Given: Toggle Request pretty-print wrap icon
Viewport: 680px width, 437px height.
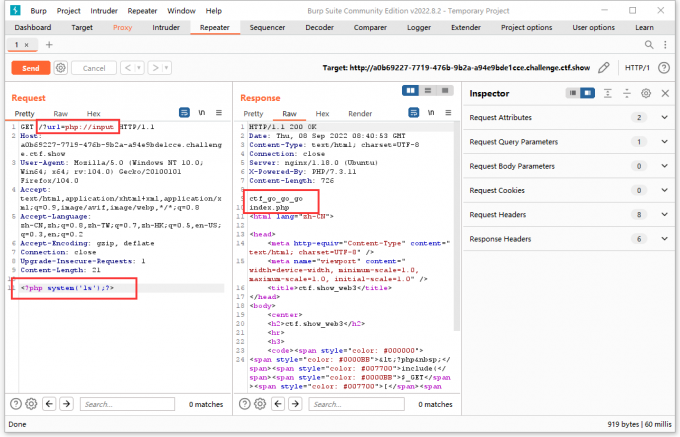Looking at the screenshot, I should coord(184,113).
